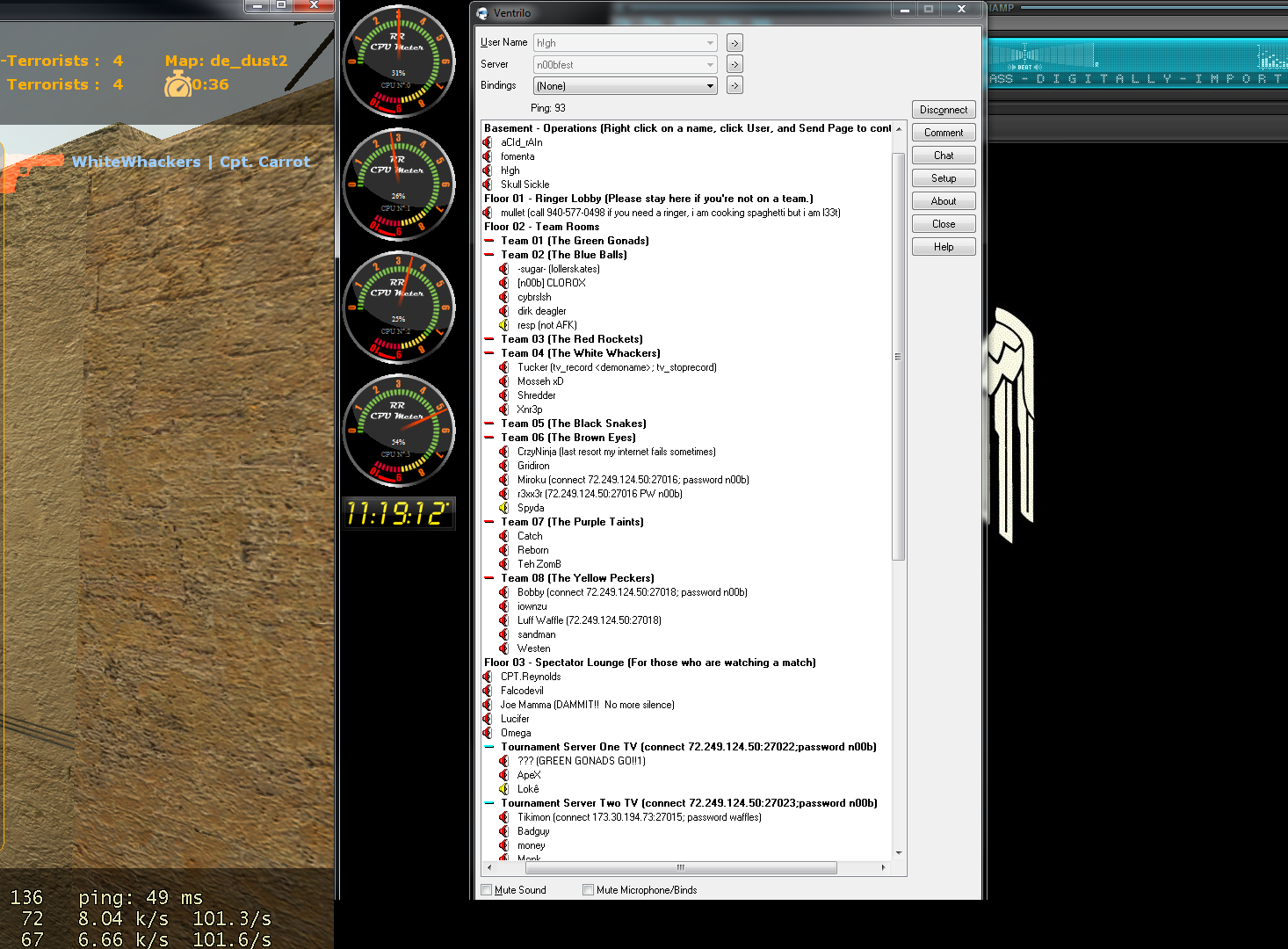This screenshot has width=1288, height=949.
Task: Click the speaker icon beside ApeX
Action: (504, 775)
